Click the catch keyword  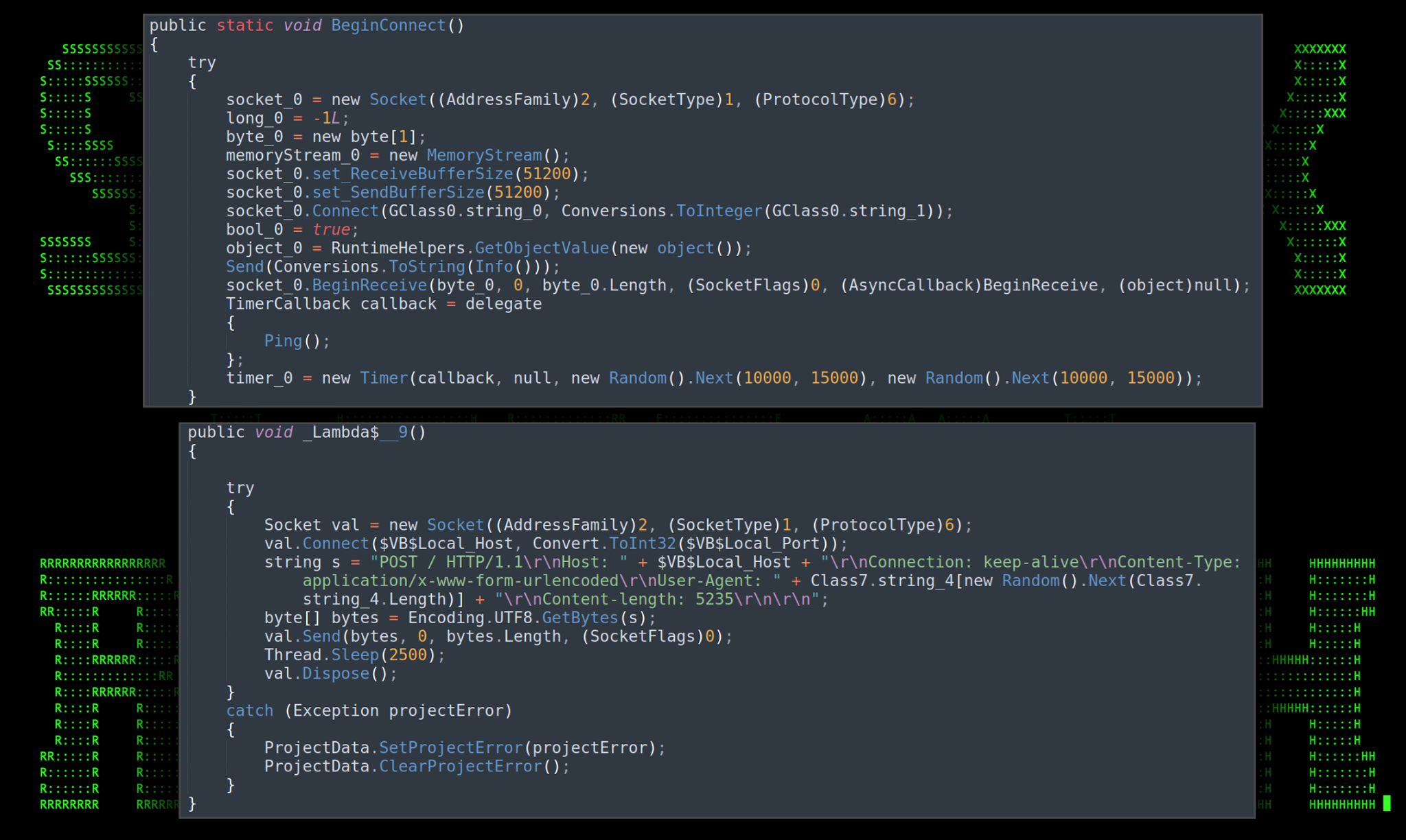[x=249, y=711]
